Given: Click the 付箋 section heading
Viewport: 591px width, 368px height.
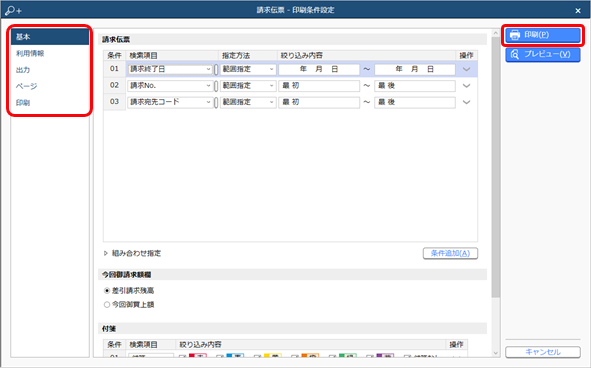Looking at the screenshot, I should pos(109,329).
